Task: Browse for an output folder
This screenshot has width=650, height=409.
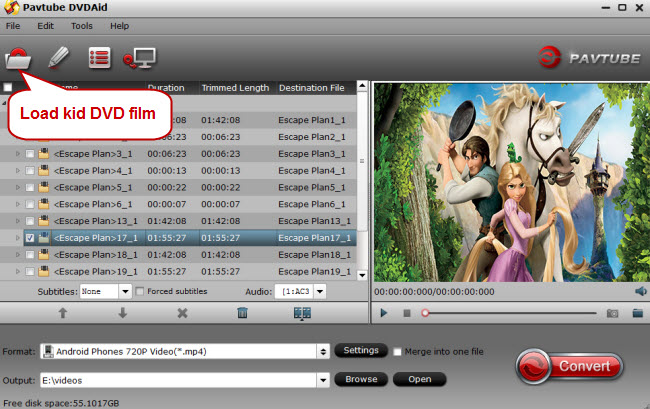Action: pos(361,379)
